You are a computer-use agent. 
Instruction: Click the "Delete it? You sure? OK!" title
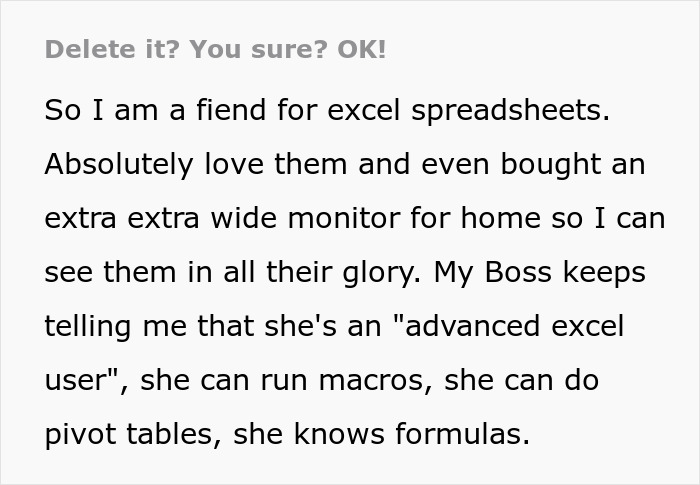click(215, 50)
